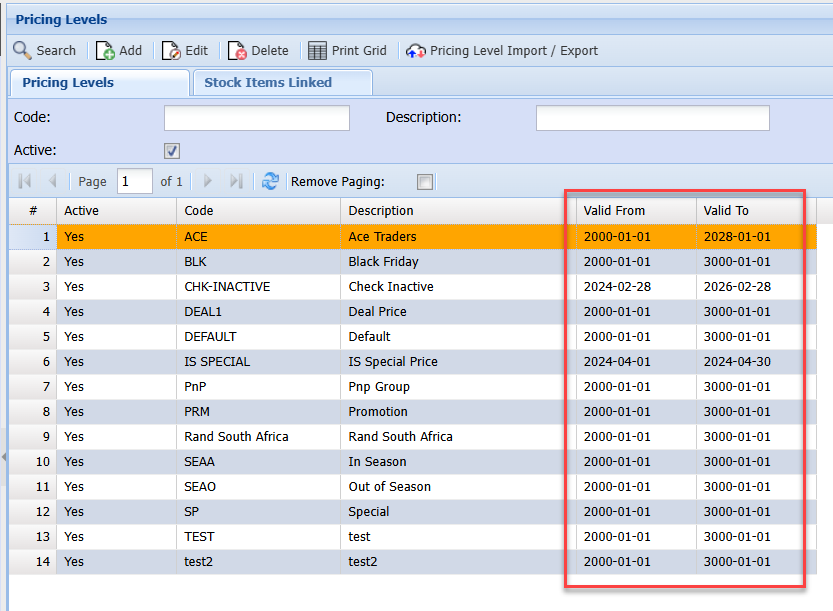
Task: Open Pricing Level Import / Export
Action: (416, 51)
